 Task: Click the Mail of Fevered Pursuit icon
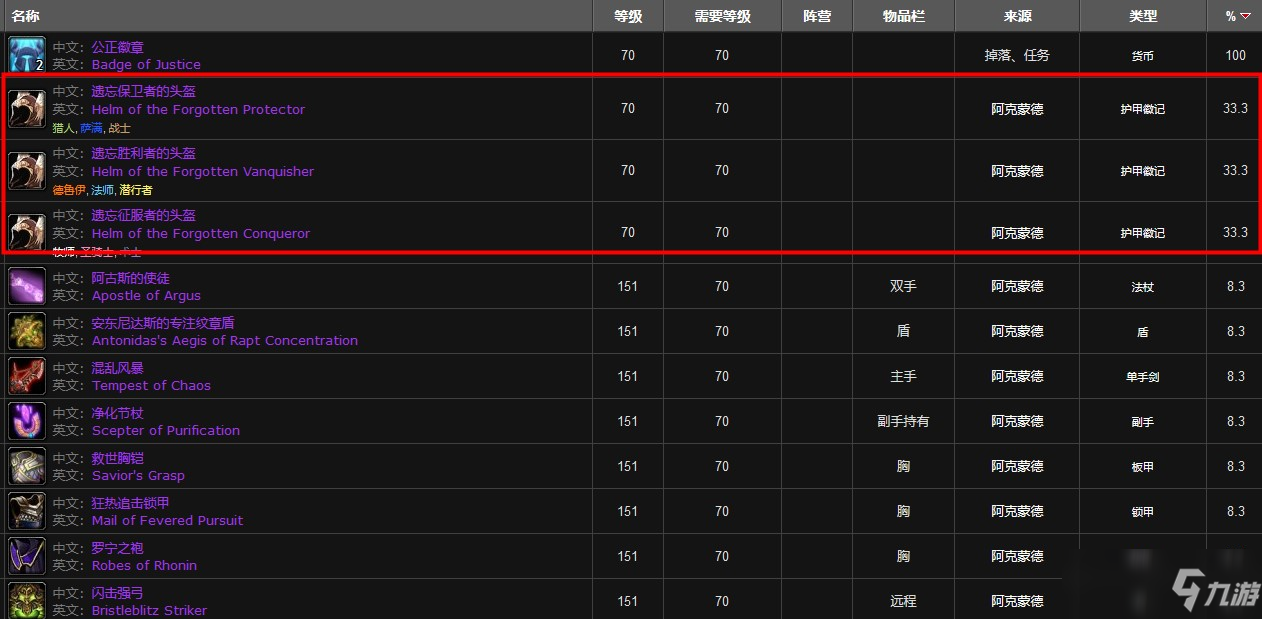[27, 511]
